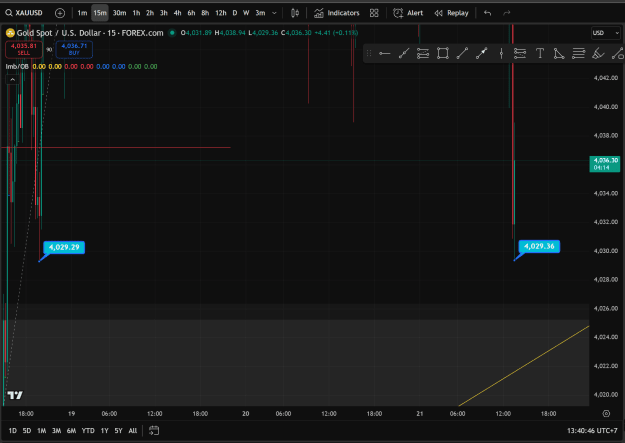Set date range to 6M
625x443 pixels.
[x=71, y=431]
